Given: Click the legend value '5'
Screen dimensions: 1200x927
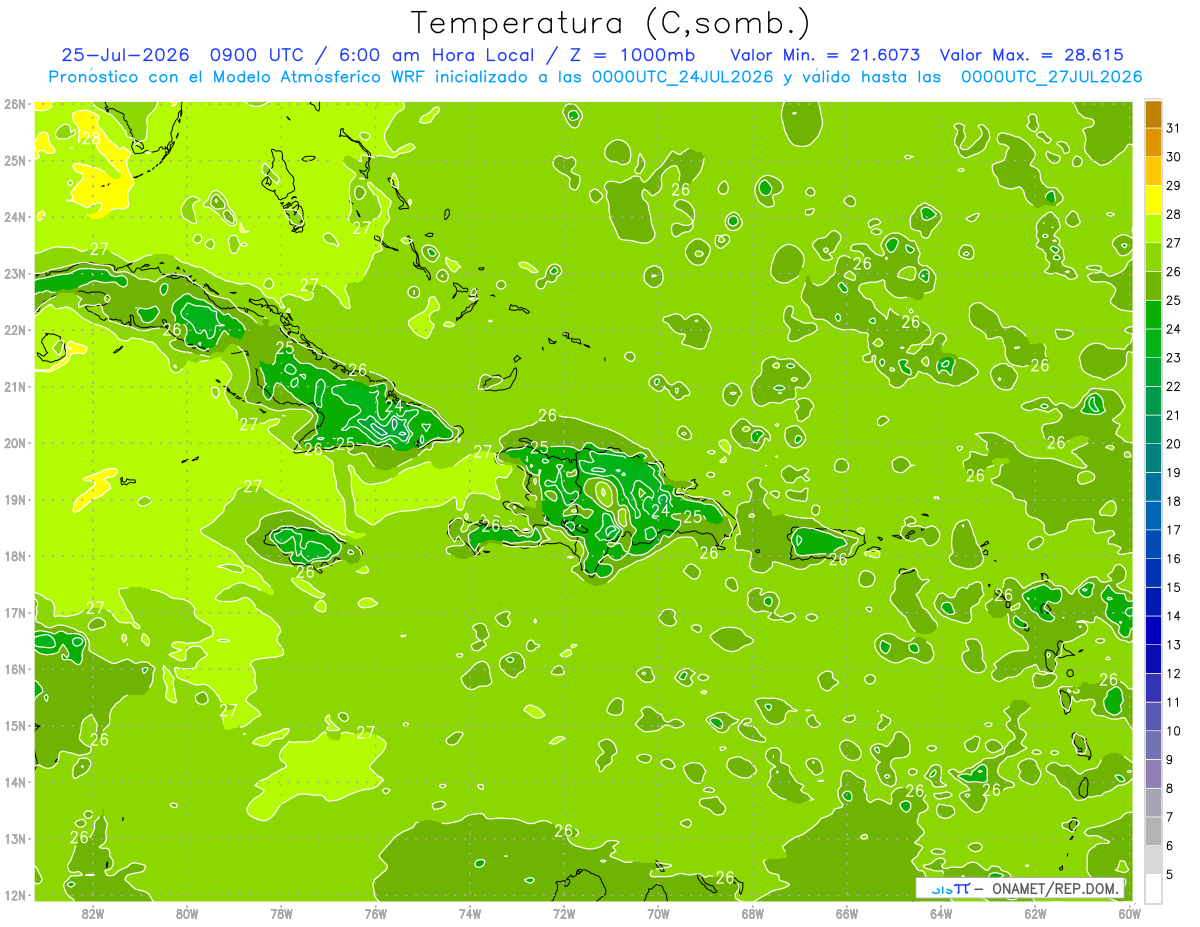Looking at the screenshot, I should coord(1171,874).
